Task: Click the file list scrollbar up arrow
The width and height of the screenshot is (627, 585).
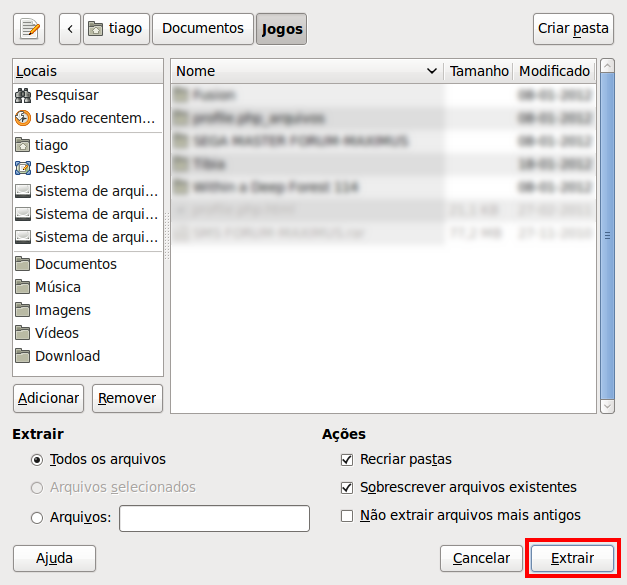Action: pyautogui.click(x=607, y=66)
